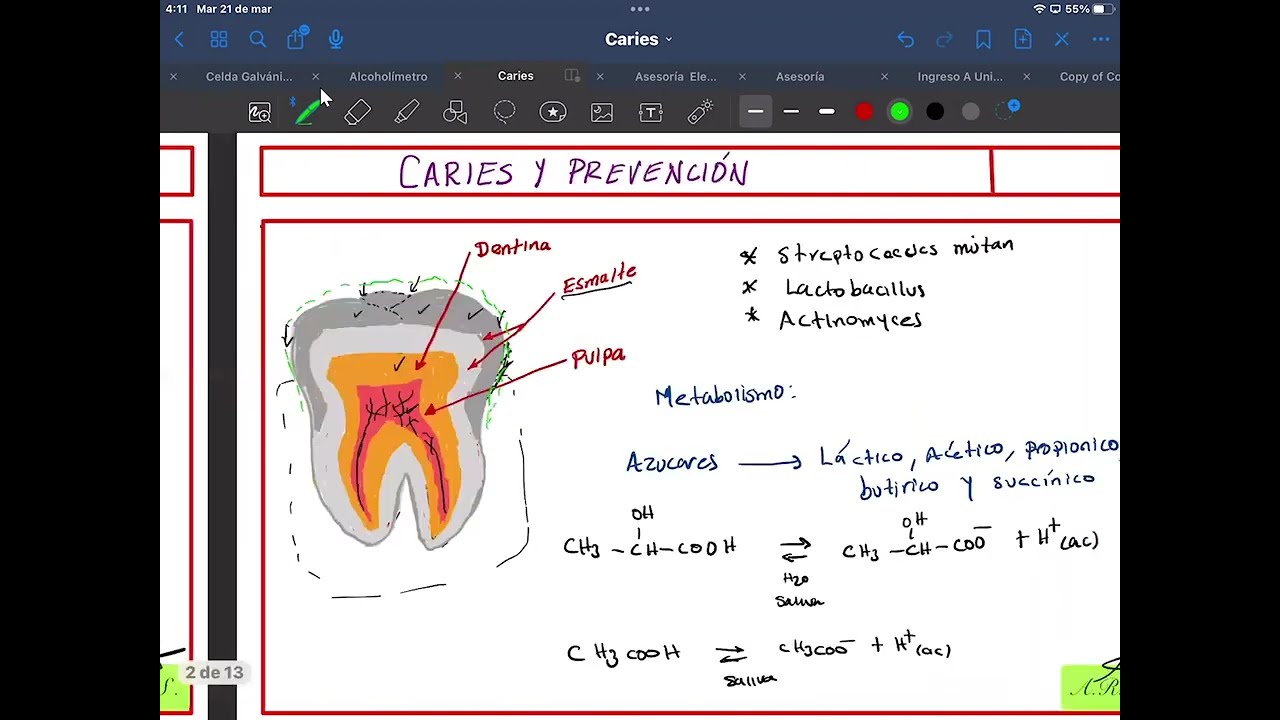Screen dimensions: 1280x720
Task: Check the battery 55% status indicator
Action: pos(1090,9)
